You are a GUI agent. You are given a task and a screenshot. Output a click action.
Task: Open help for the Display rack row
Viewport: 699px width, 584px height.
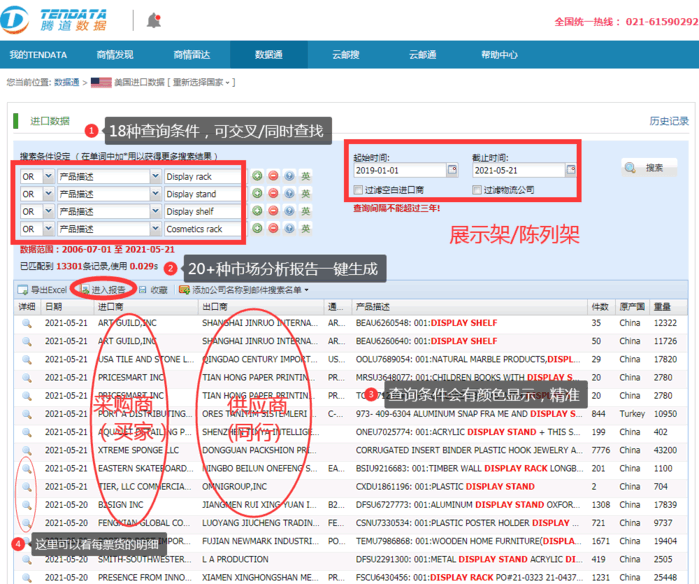click(289, 176)
